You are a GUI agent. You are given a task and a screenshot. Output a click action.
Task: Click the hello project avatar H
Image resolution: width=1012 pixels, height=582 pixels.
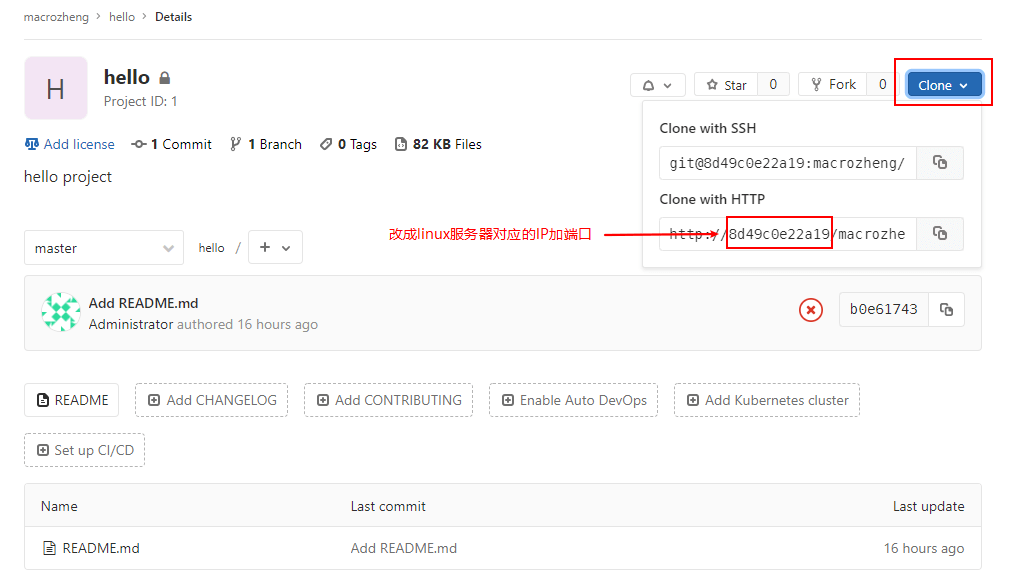coord(56,88)
